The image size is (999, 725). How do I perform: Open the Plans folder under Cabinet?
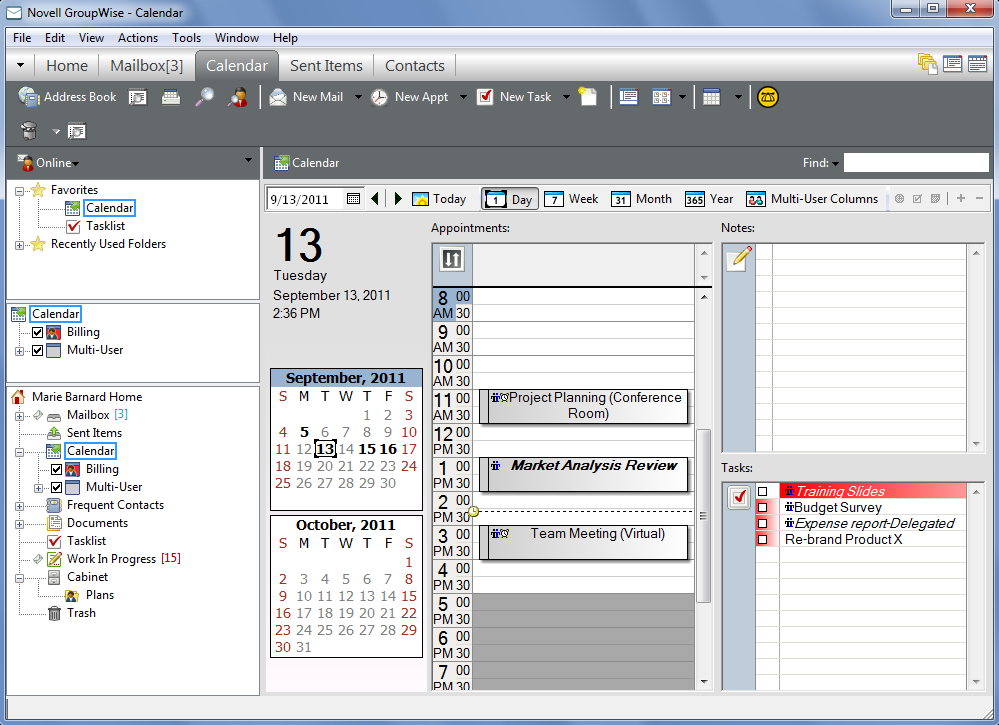click(99, 595)
